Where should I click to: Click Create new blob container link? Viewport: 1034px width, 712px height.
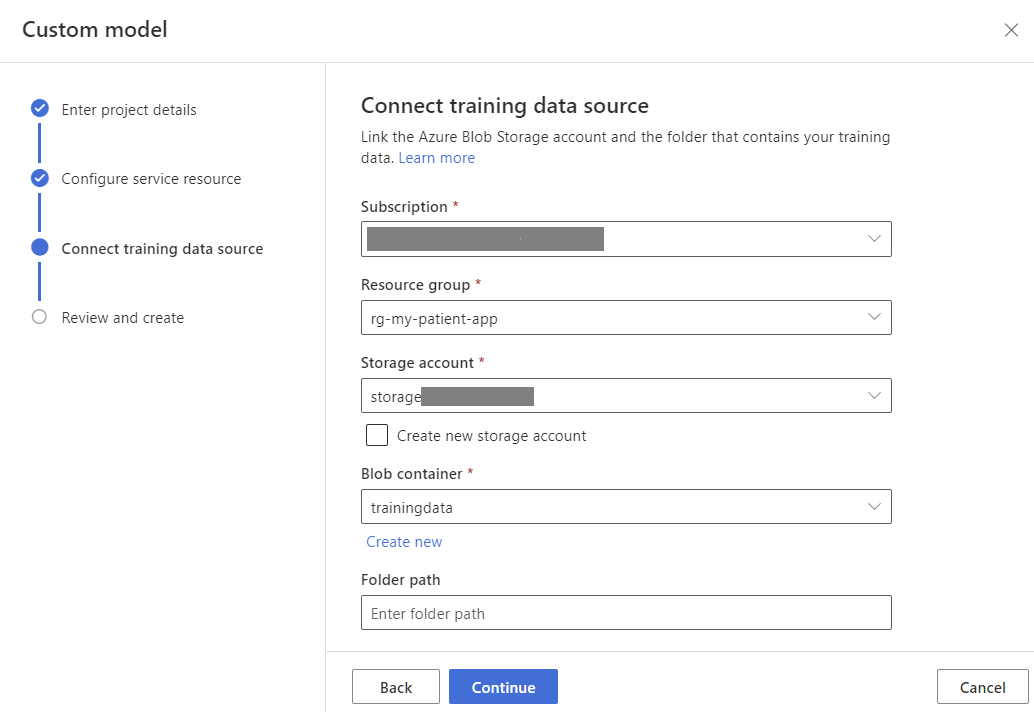404,542
